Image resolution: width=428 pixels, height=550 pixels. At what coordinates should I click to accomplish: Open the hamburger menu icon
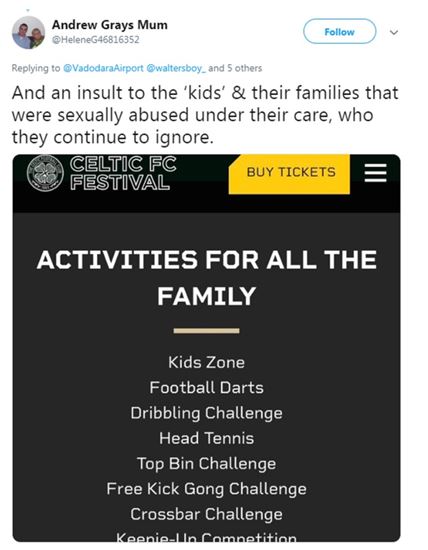375,173
